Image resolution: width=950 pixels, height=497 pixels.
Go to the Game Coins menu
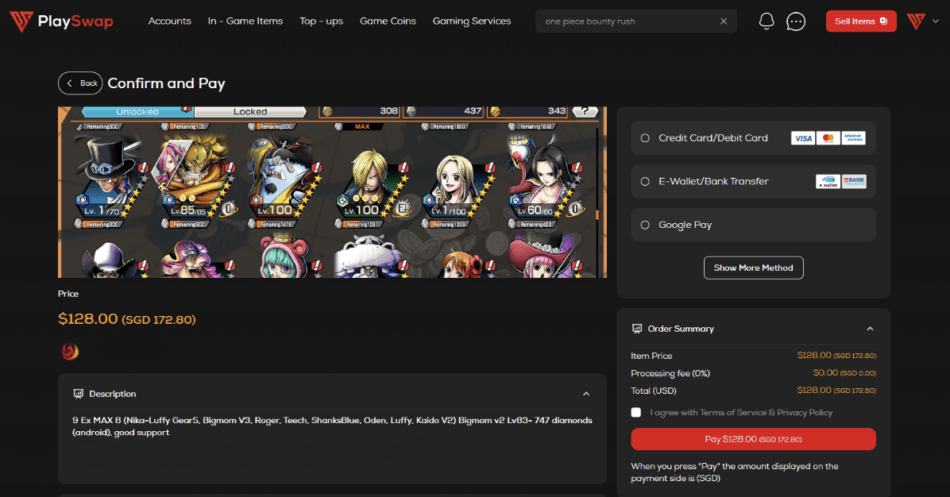(387, 21)
